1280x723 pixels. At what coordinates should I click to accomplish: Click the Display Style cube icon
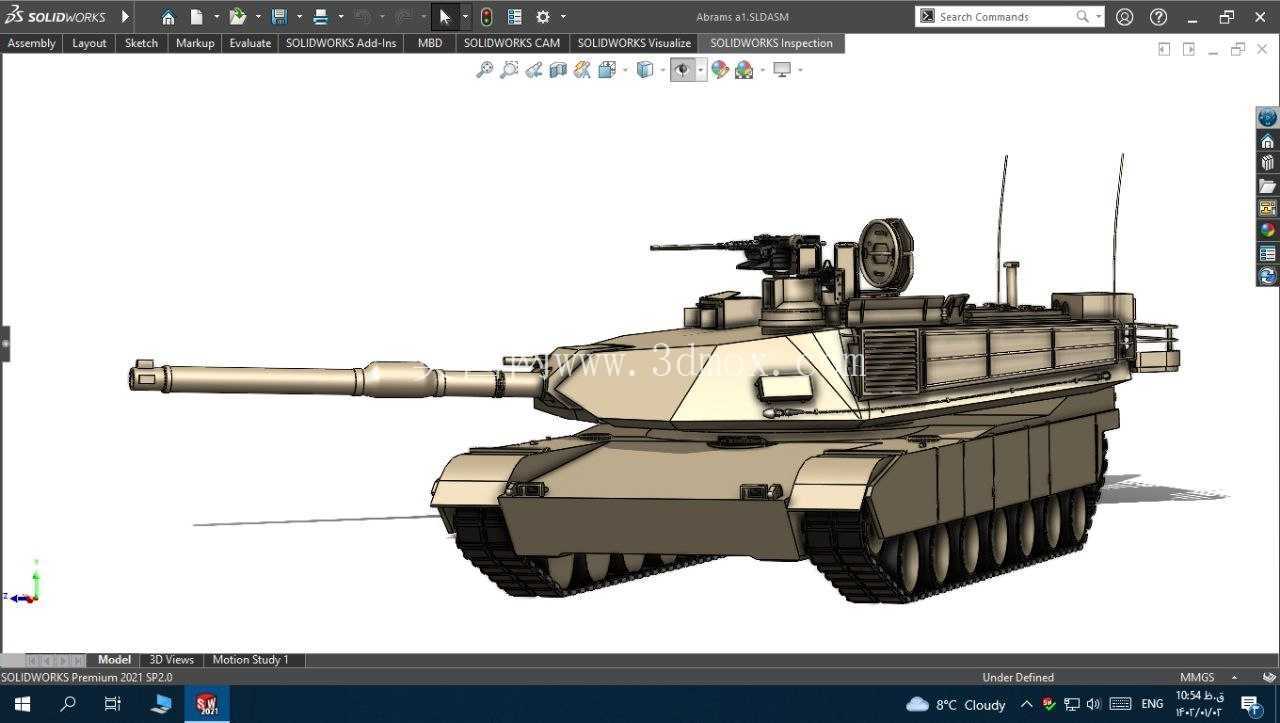645,70
